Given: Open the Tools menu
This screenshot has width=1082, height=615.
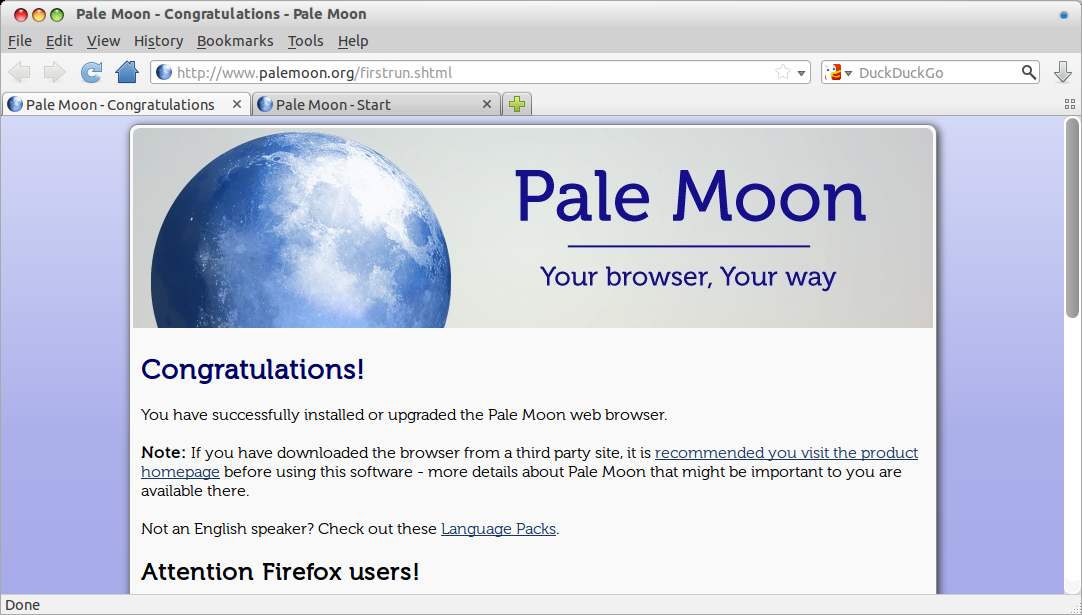Looking at the screenshot, I should coord(305,41).
